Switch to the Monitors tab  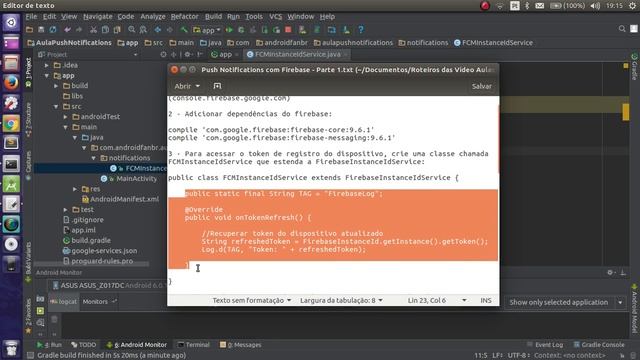pos(95,302)
